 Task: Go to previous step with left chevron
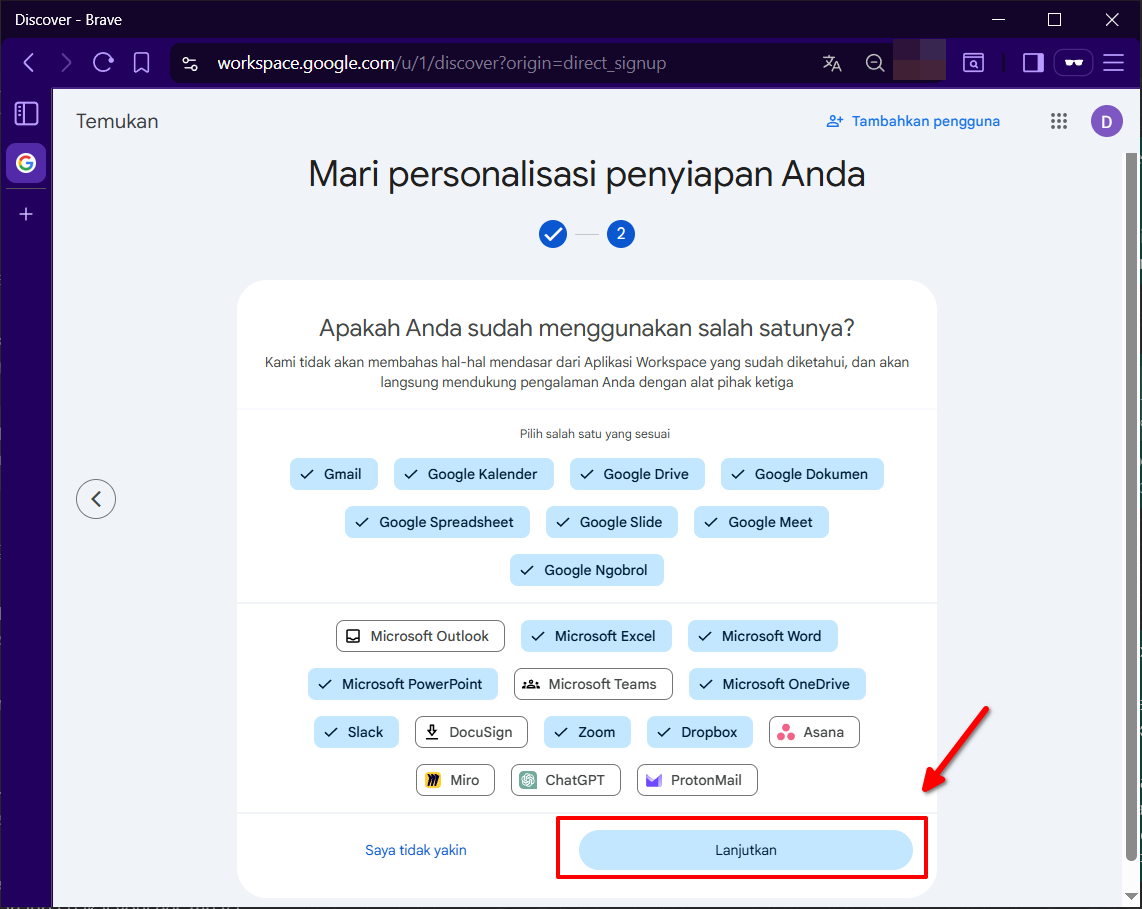click(x=96, y=499)
